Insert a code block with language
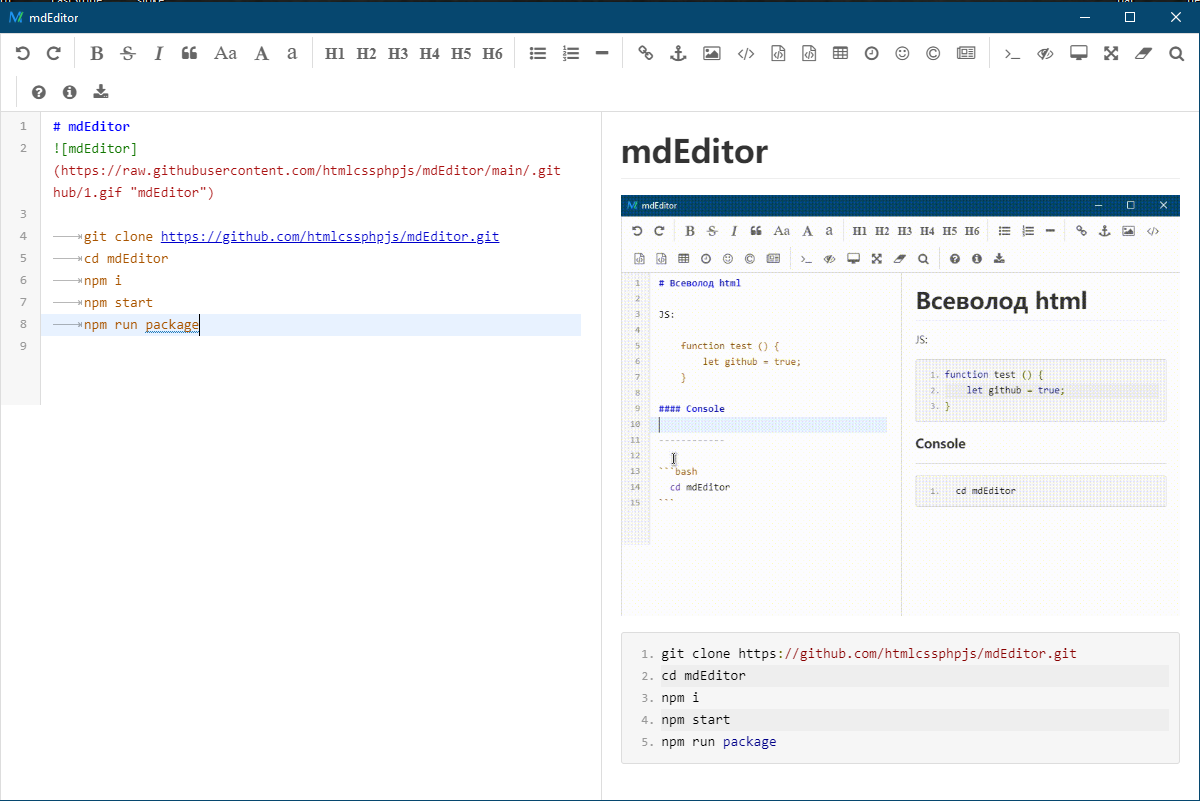Screen dimensions: 1200x801 coord(809,54)
